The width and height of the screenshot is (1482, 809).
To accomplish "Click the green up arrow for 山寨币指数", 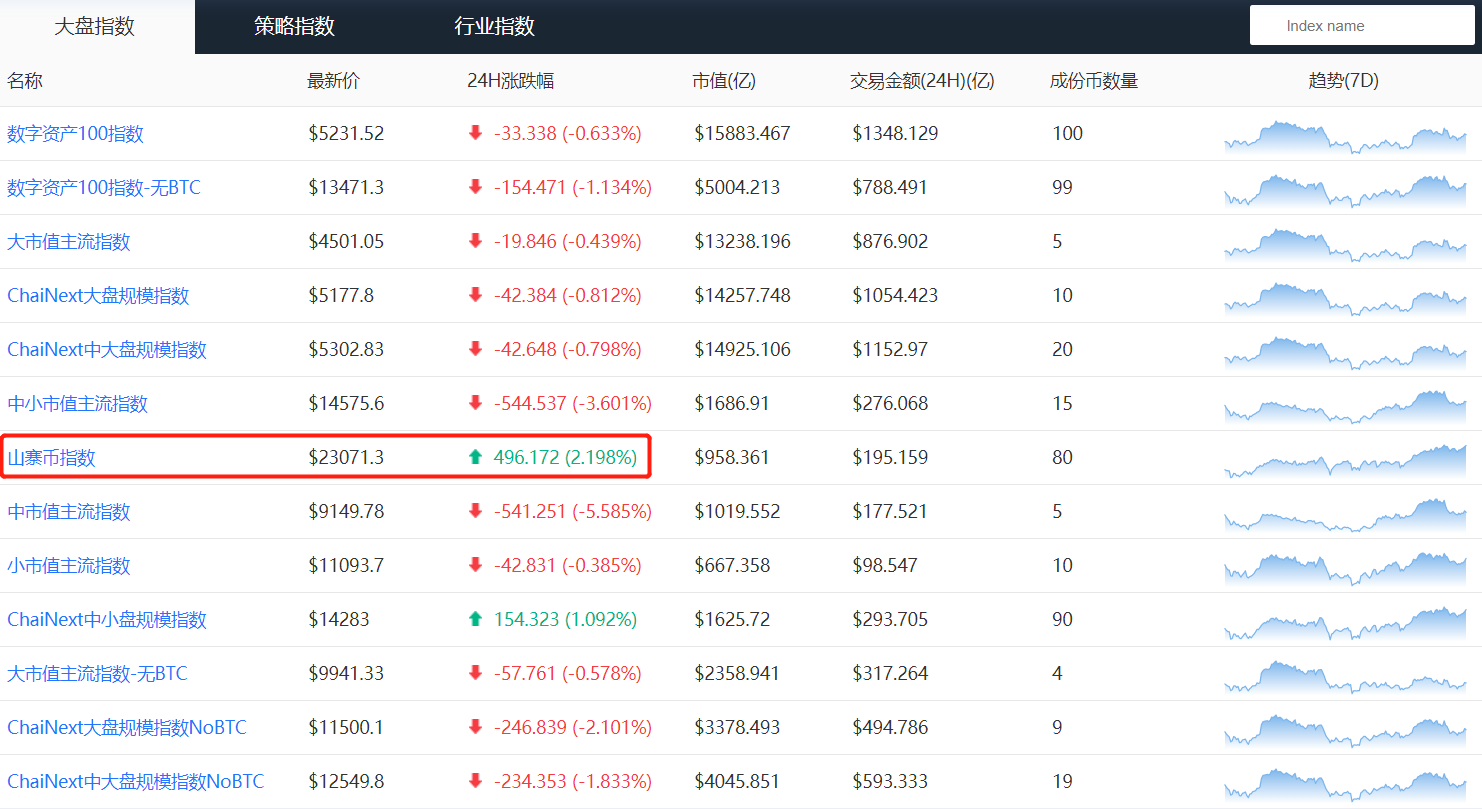I will pos(475,457).
